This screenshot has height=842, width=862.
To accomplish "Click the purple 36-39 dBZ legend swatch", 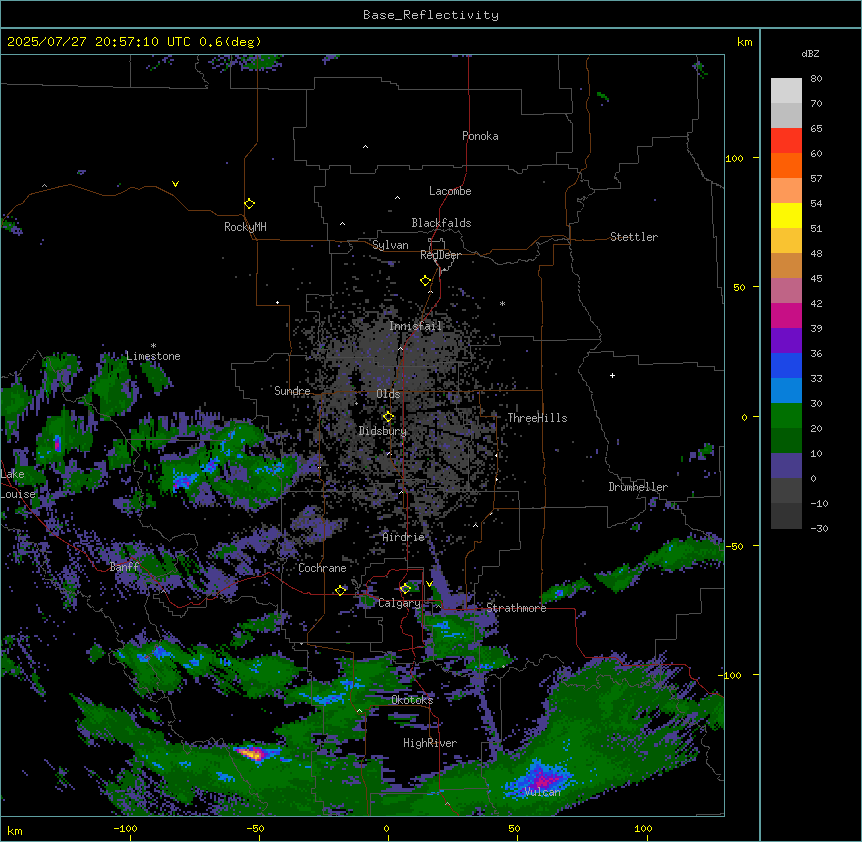I will point(786,341).
